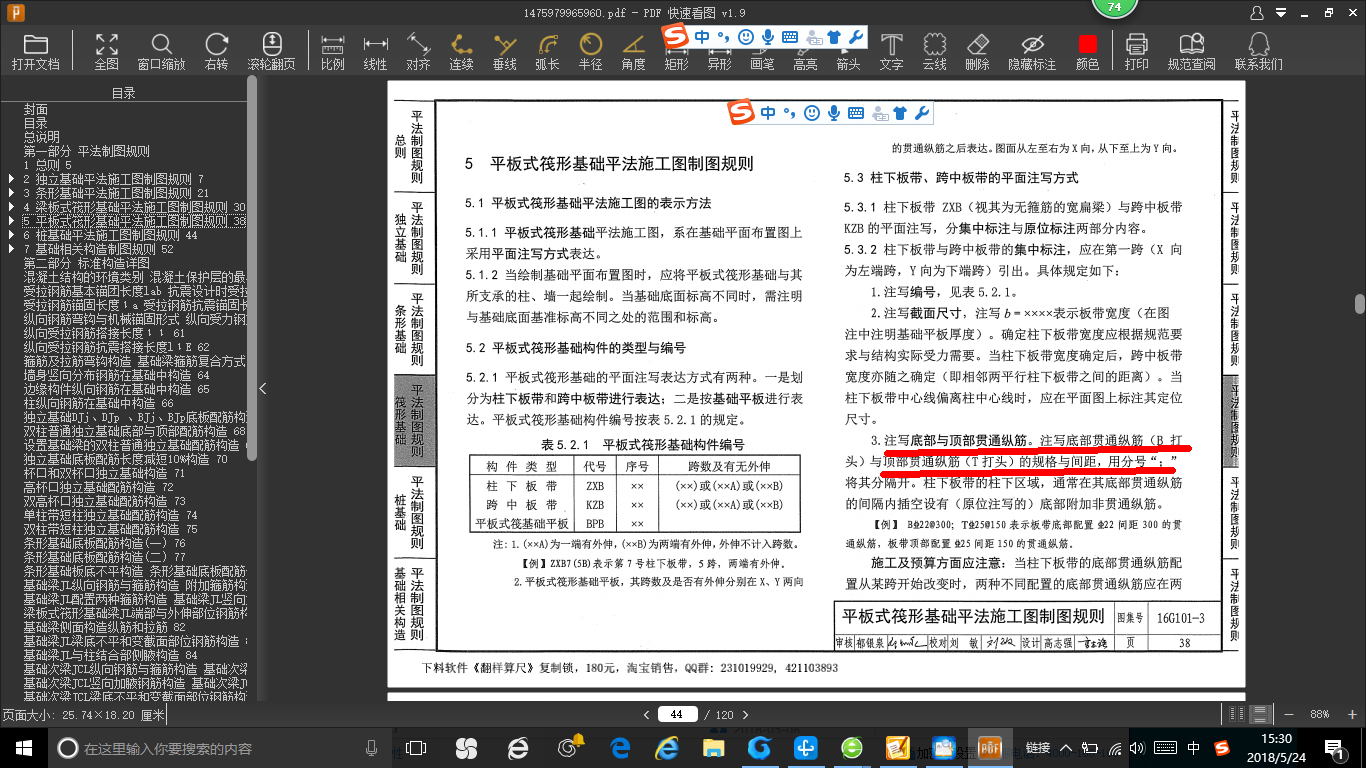The width and height of the screenshot is (1366, 768).
Task: Open the Windows Start menu
Action: [x=23, y=748]
